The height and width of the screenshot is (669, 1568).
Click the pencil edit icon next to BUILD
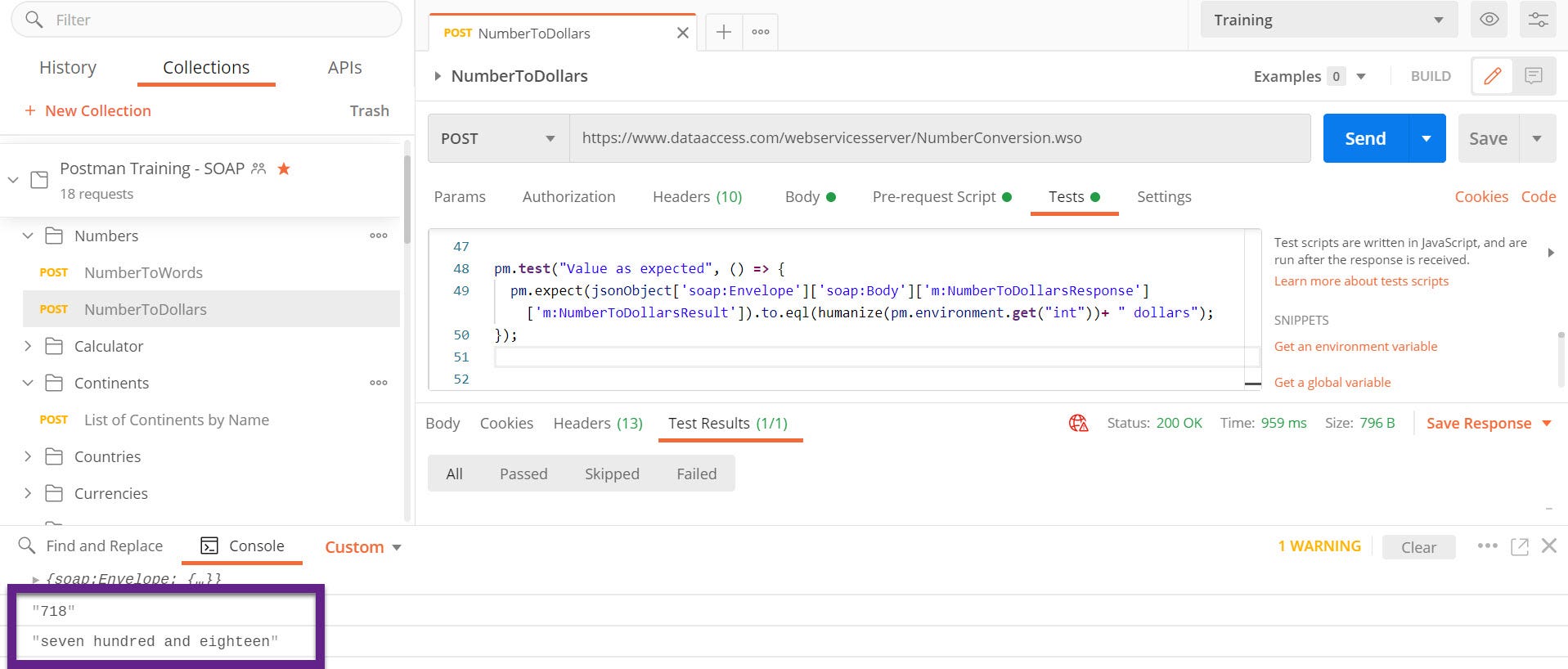click(1493, 76)
